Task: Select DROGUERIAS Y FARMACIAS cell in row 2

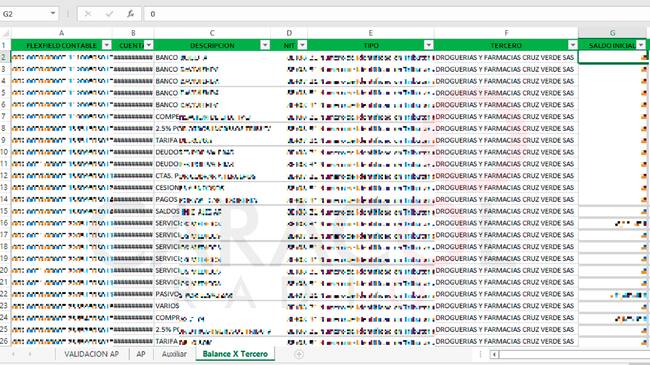Action: (506, 57)
